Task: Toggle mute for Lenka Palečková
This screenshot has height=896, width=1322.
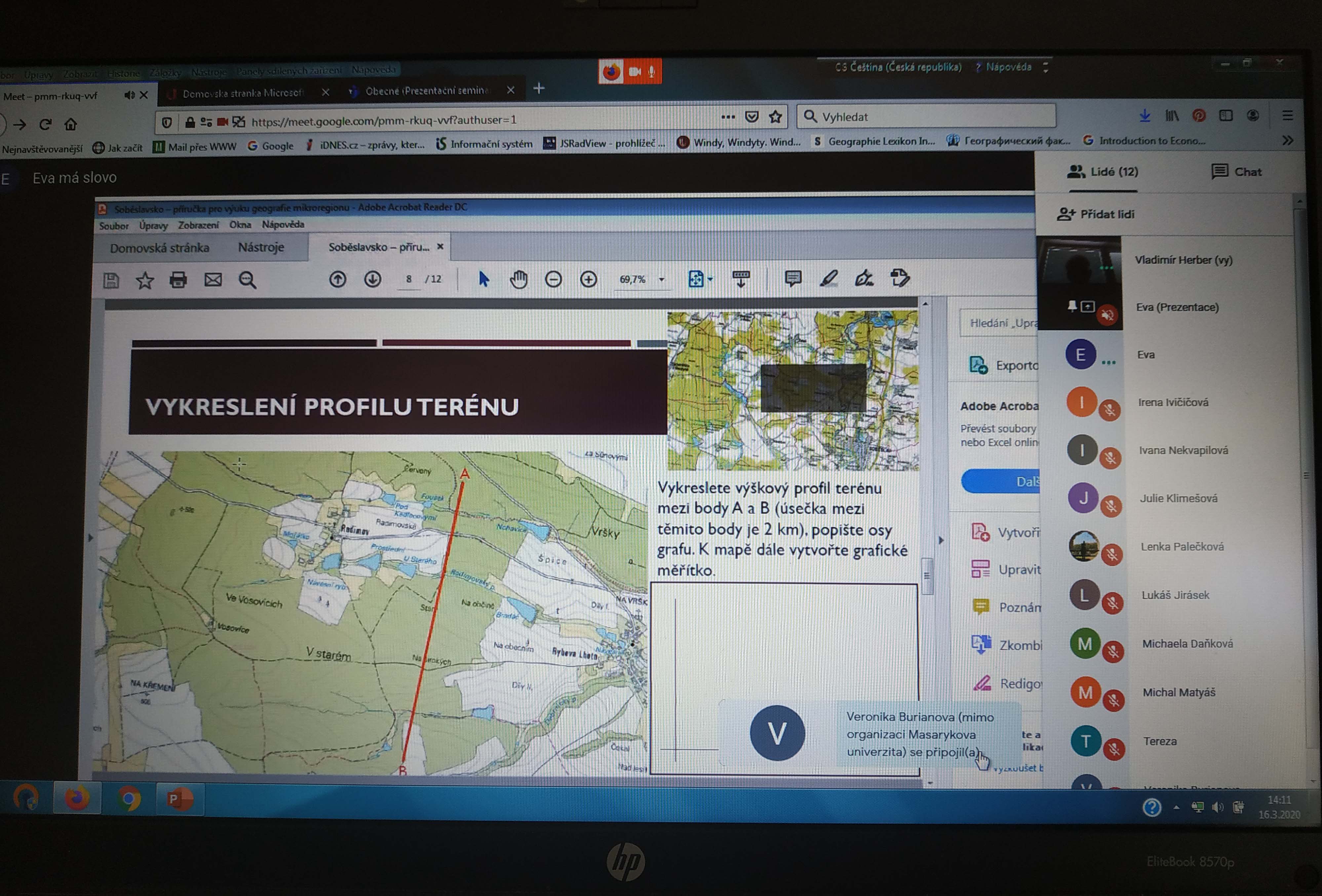Action: click(1111, 555)
